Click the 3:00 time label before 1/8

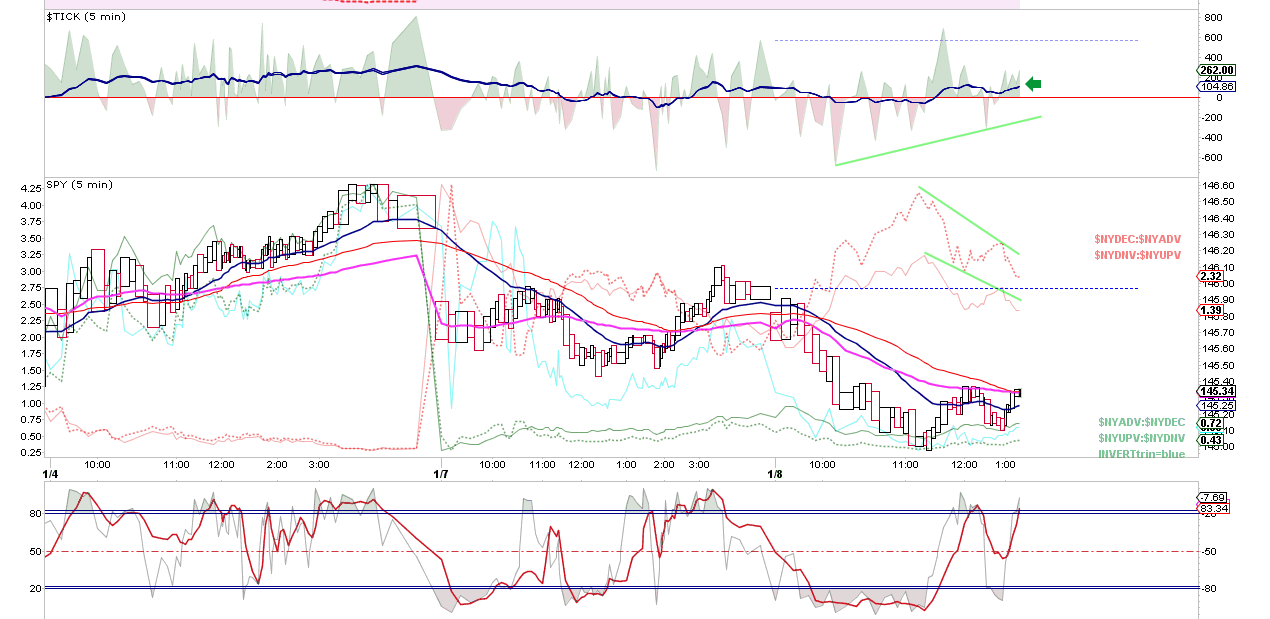click(698, 465)
